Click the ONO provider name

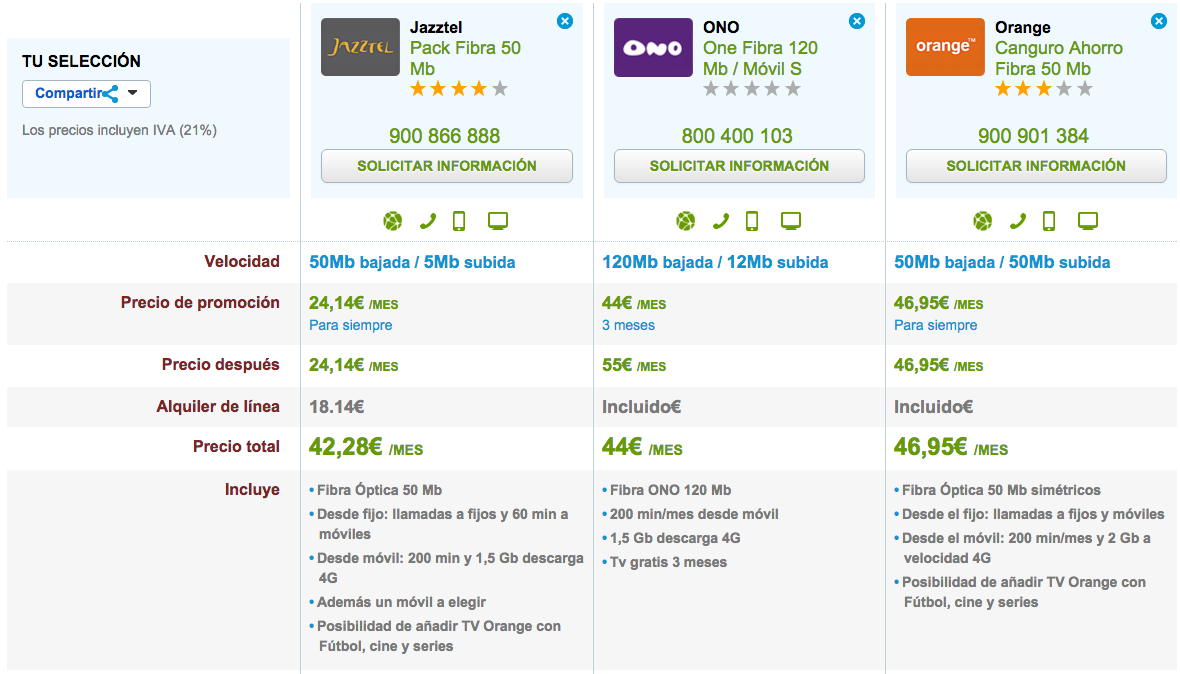tap(721, 27)
